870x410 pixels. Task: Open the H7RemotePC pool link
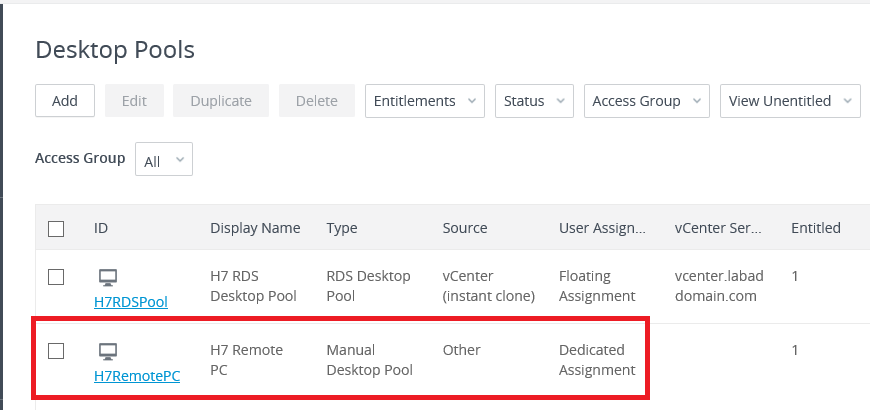click(x=137, y=376)
